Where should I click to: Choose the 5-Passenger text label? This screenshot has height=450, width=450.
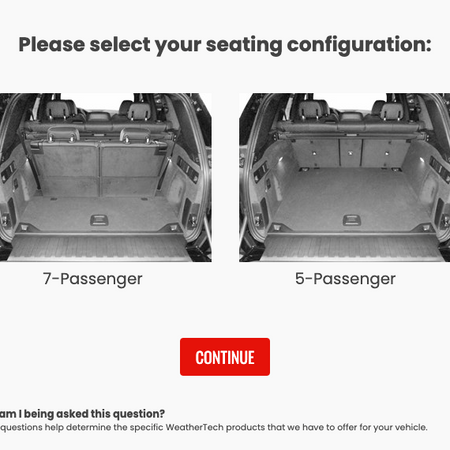pos(345,279)
